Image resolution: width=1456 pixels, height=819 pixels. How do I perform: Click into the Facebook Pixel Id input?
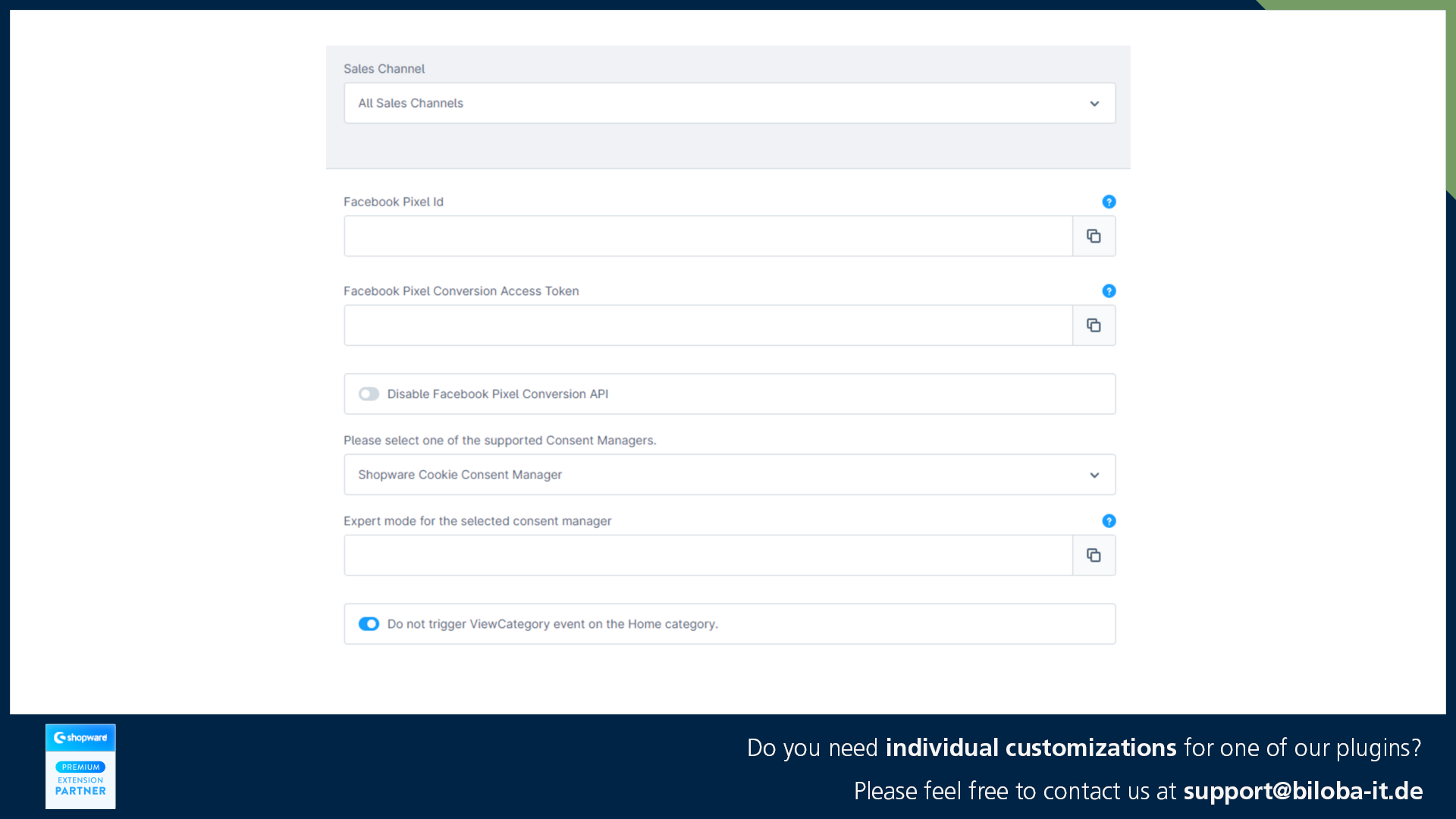tap(708, 237)
